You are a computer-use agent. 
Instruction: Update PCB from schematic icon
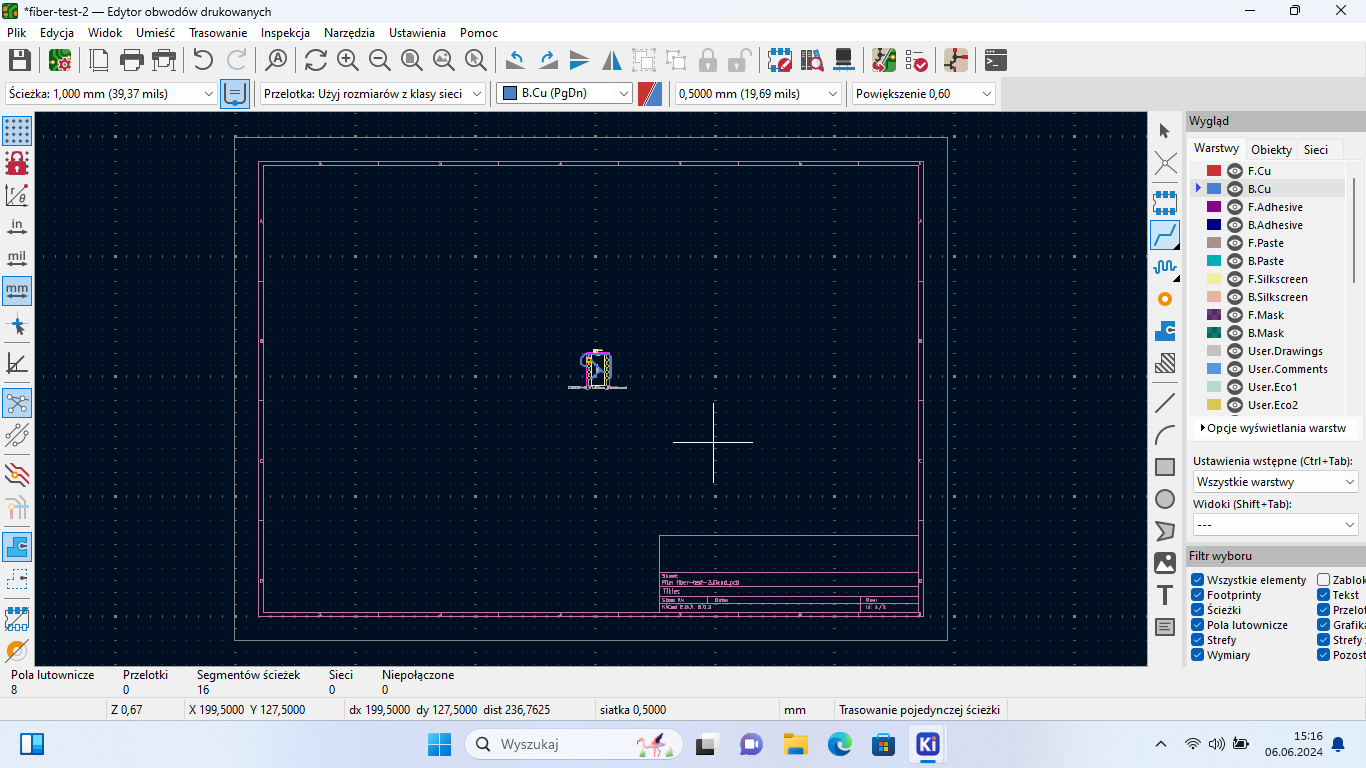(884, 60)
